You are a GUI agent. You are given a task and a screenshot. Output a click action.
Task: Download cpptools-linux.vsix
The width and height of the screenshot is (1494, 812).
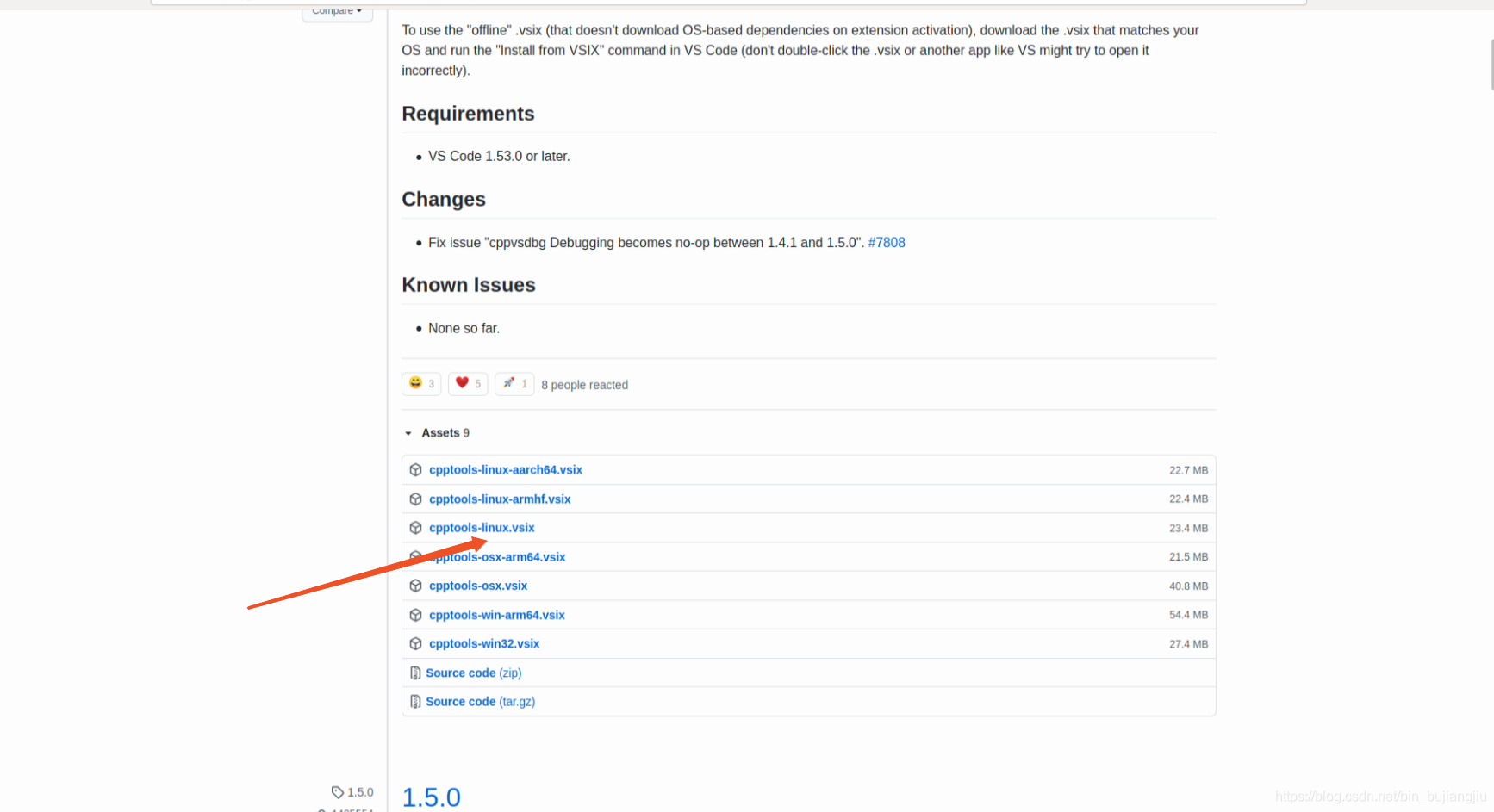point(482,528)
